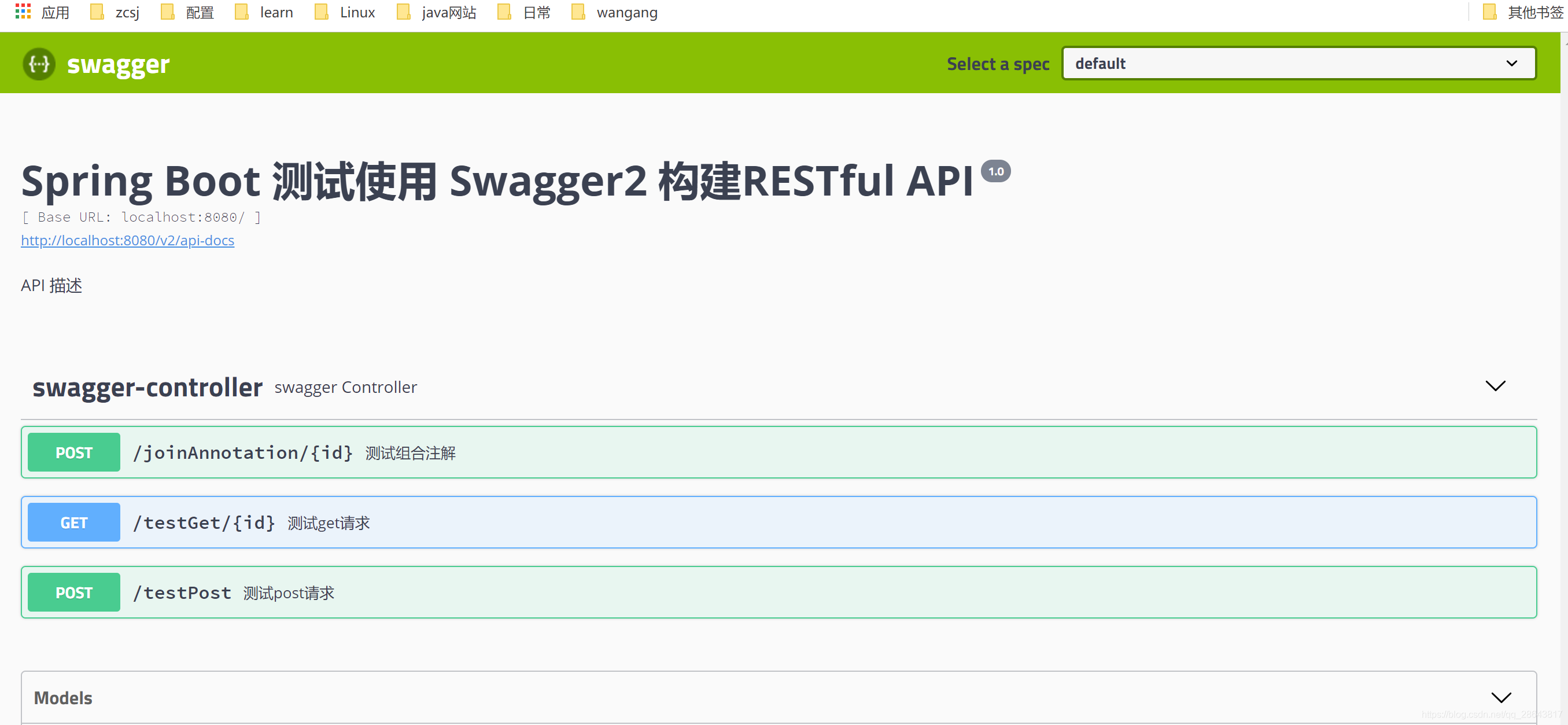Click the 1.0 version badge
This screenshot has height=725, width=1568.
tap(996, 171)
